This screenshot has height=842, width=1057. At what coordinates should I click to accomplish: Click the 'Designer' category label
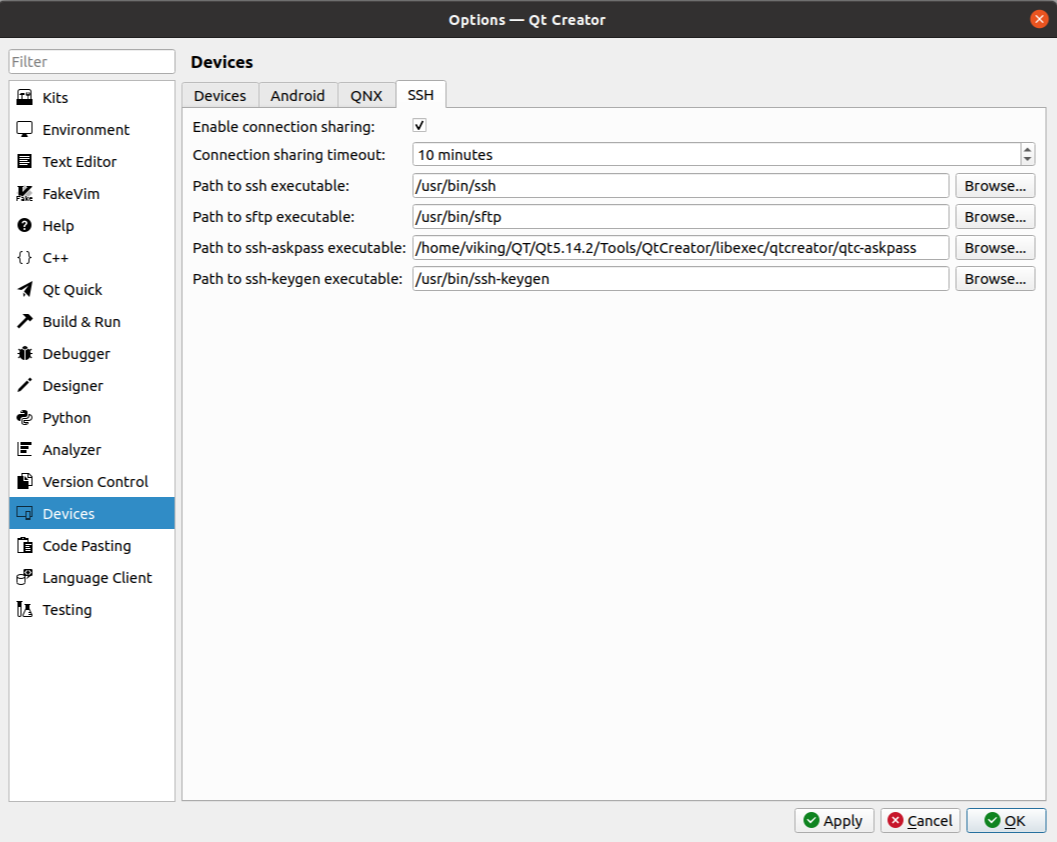click(73, 386)
